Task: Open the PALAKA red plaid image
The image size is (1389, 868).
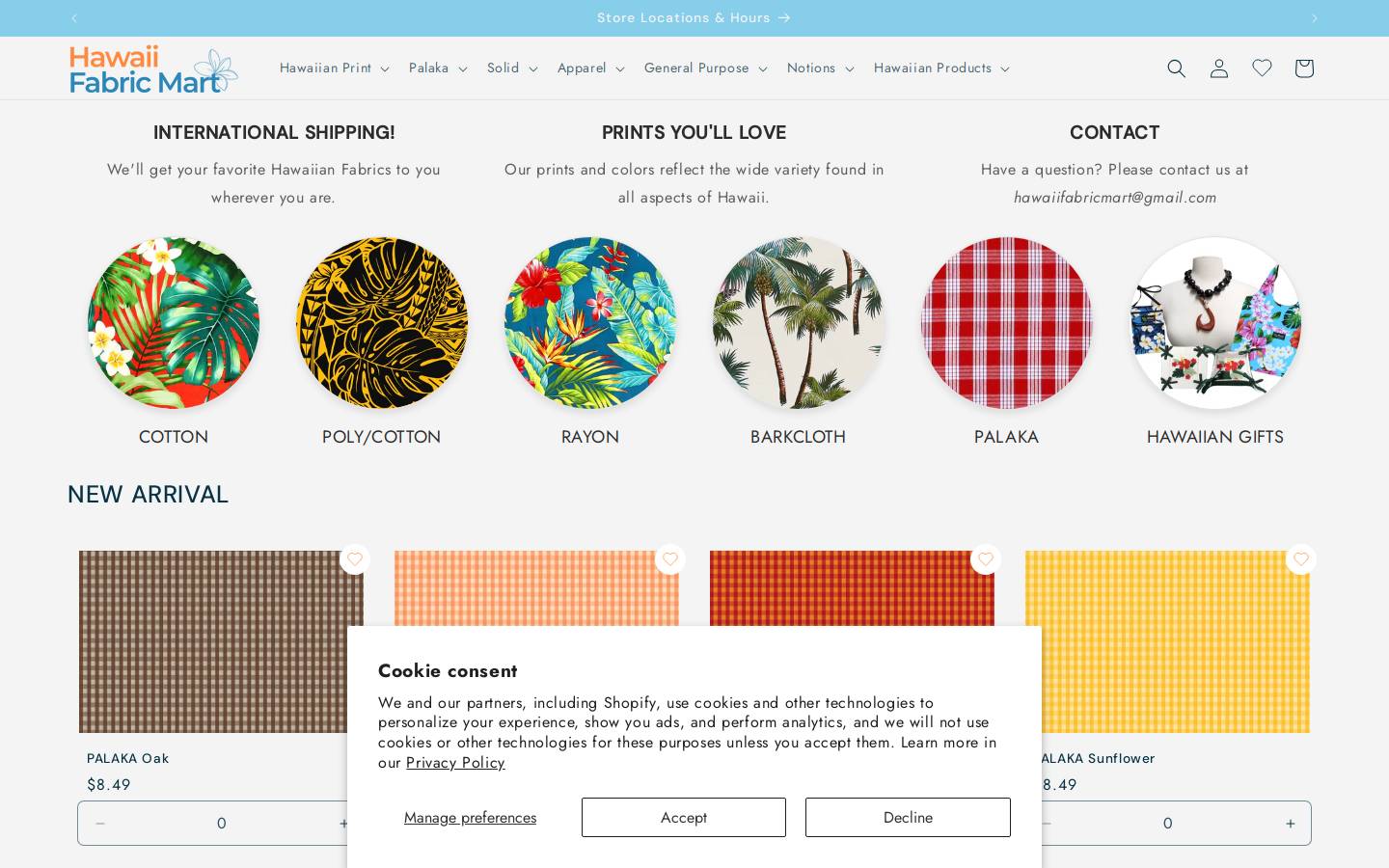Action: pos(1007,323)
